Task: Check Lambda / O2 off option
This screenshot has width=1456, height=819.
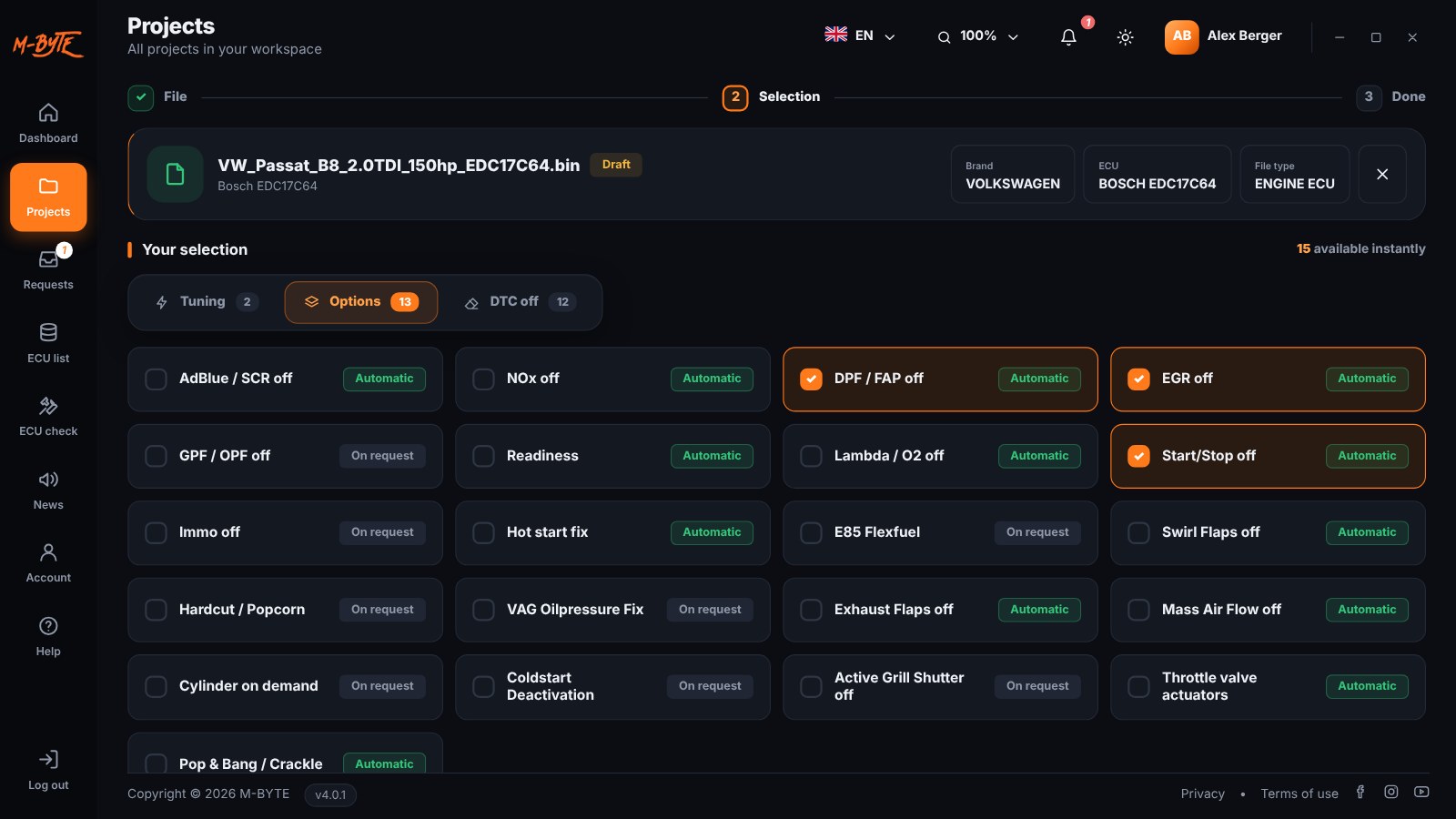Action: pyautogui.click(x=812, y=456)
